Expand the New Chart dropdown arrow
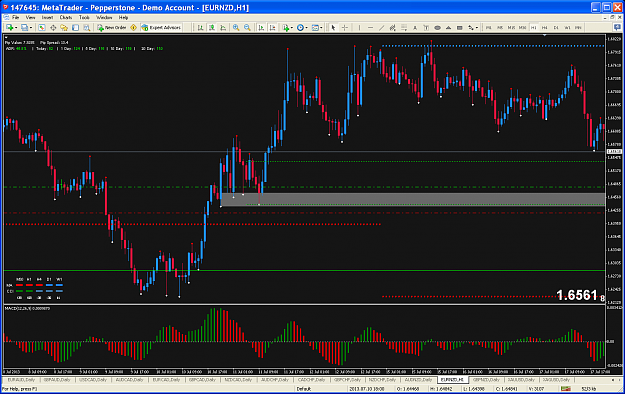Image resolution: width=625 pixels, height=394 pixels. click(16, 28)
